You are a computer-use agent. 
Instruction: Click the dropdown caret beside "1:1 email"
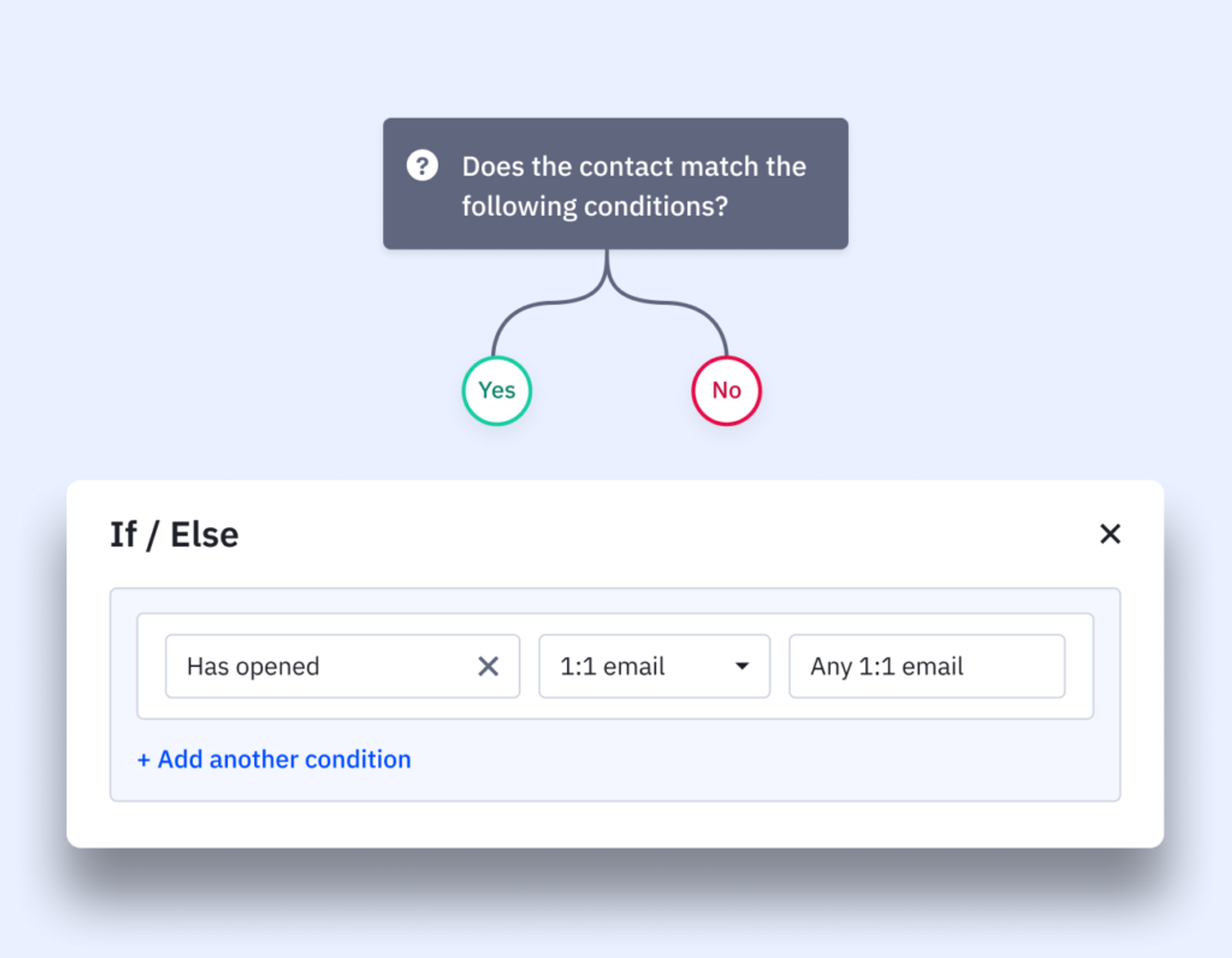coord(742,666)
